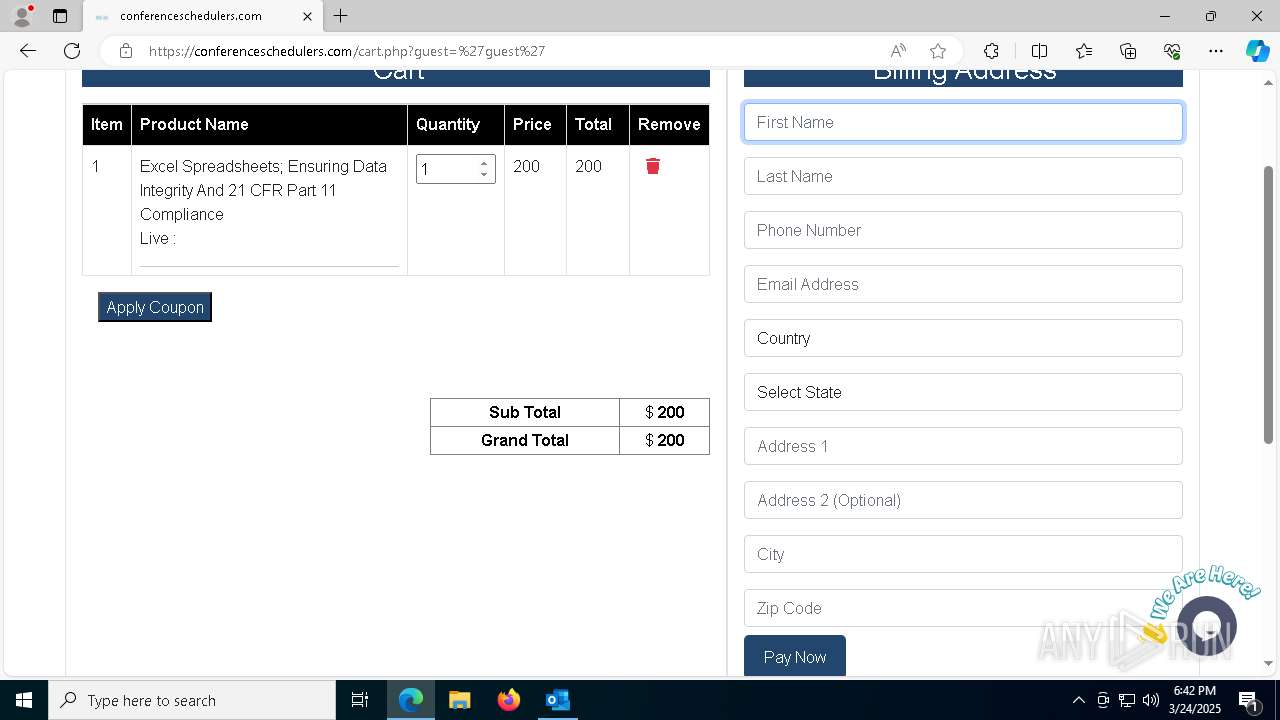1280x720 pixels.
Task: Click the browser address bar URL
Action: pos(347,51)
